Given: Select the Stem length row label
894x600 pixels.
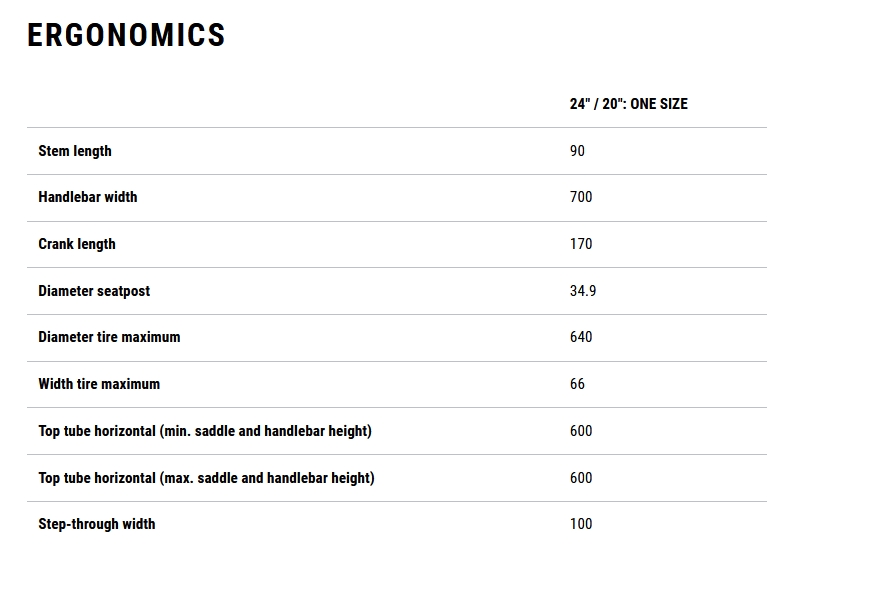Looking at the screenshot, I should [x=75, y=151].
